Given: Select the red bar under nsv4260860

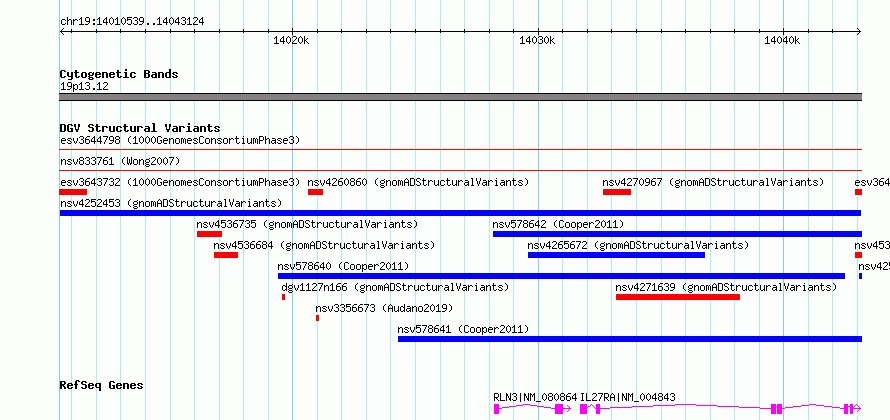Looking at the screenshot, I should tap(316, 192).
